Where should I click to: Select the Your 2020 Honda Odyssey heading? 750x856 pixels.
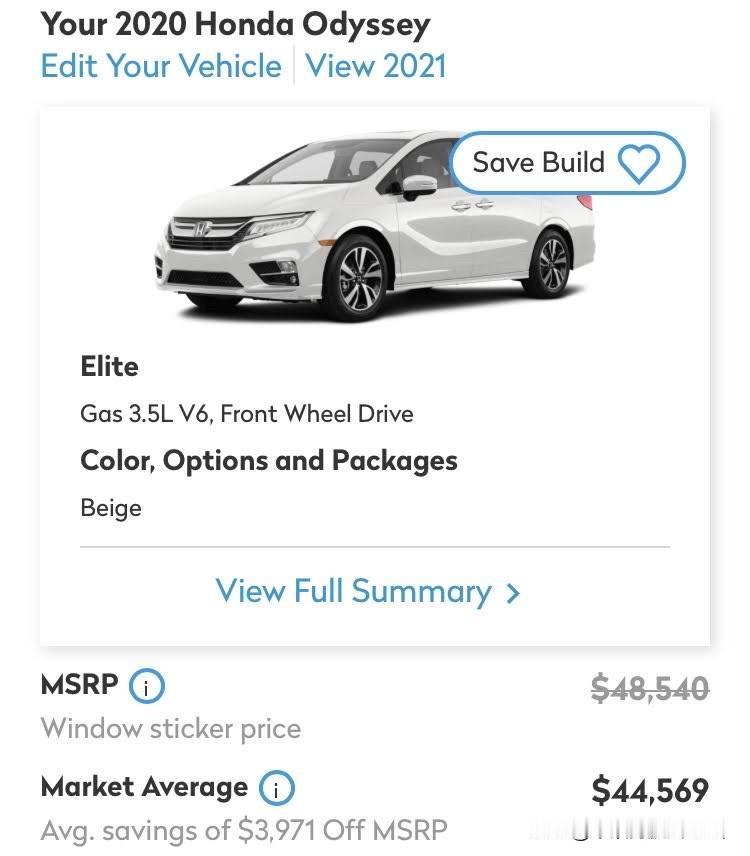coord(236,23)
